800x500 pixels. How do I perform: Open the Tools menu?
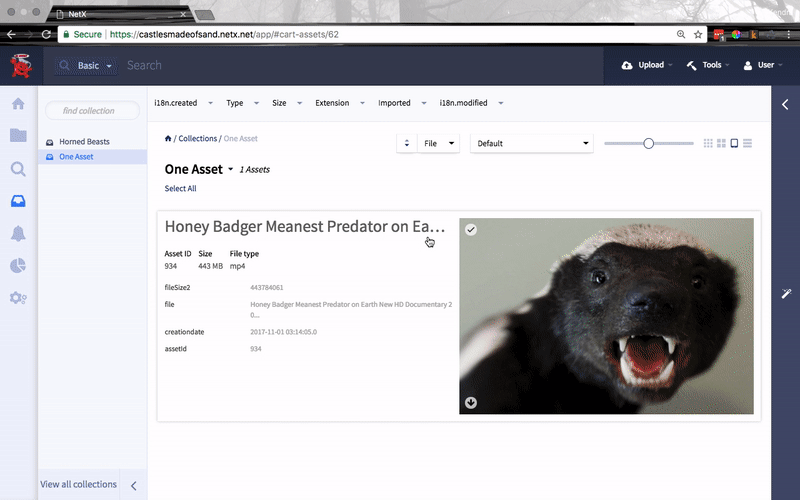707,65
